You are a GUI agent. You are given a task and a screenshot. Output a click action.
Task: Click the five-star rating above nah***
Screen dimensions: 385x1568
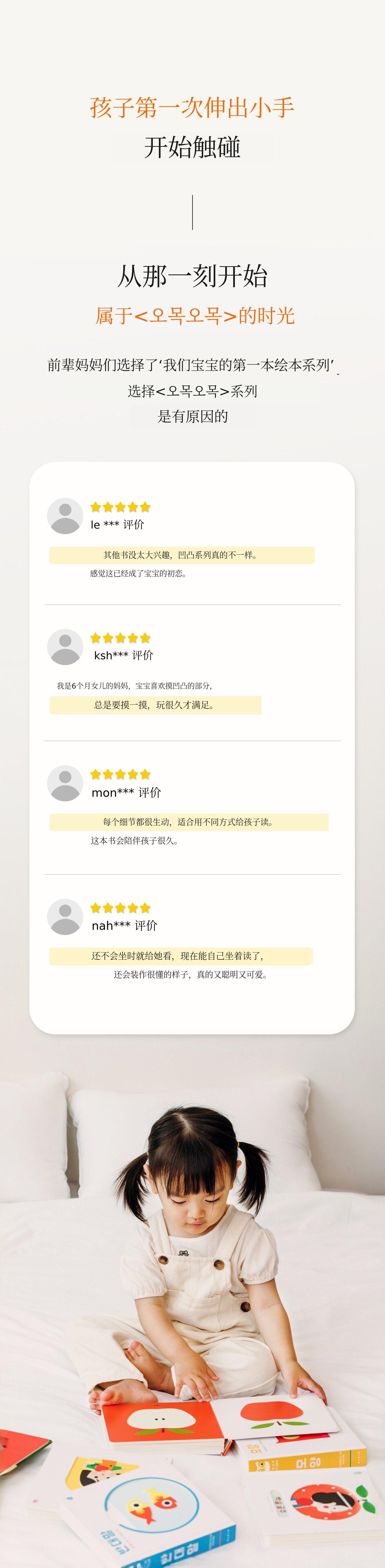click(x=121, y=908)
